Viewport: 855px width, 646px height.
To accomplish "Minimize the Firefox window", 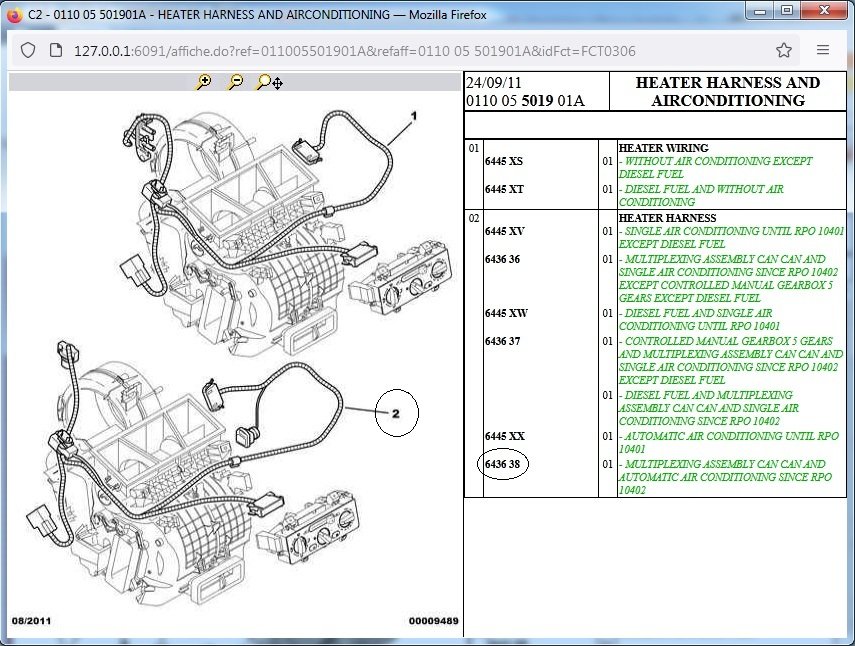I will click(761, 10).
